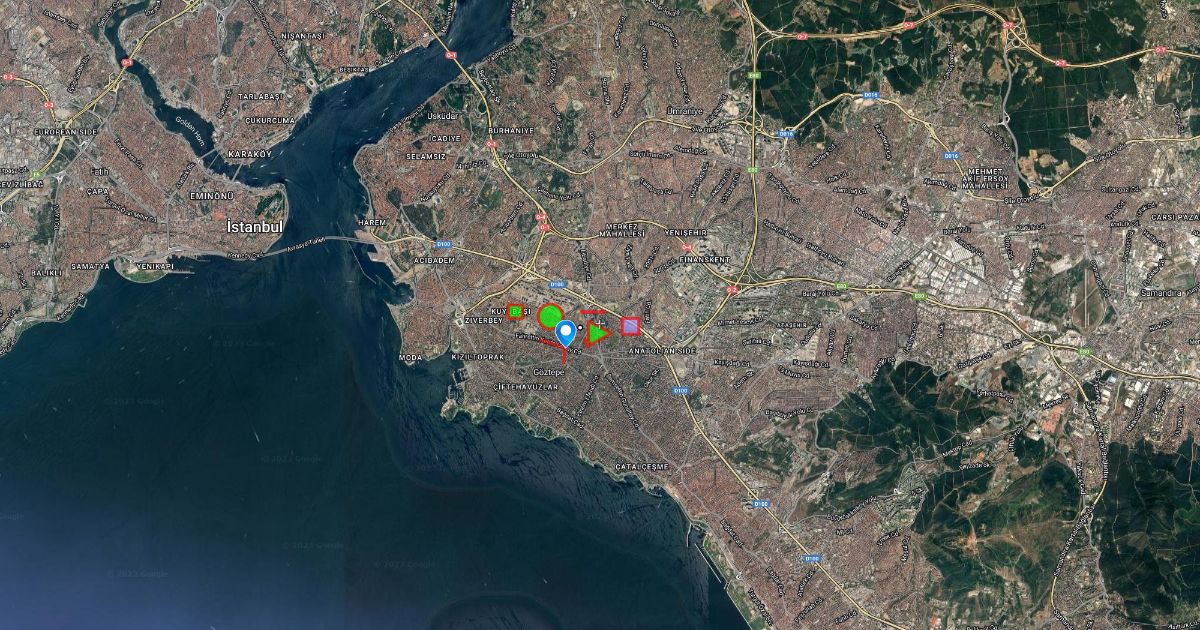Click the purple rectangle overlay with red border
The image size is (1200, 630).
(x=630, y=326)
